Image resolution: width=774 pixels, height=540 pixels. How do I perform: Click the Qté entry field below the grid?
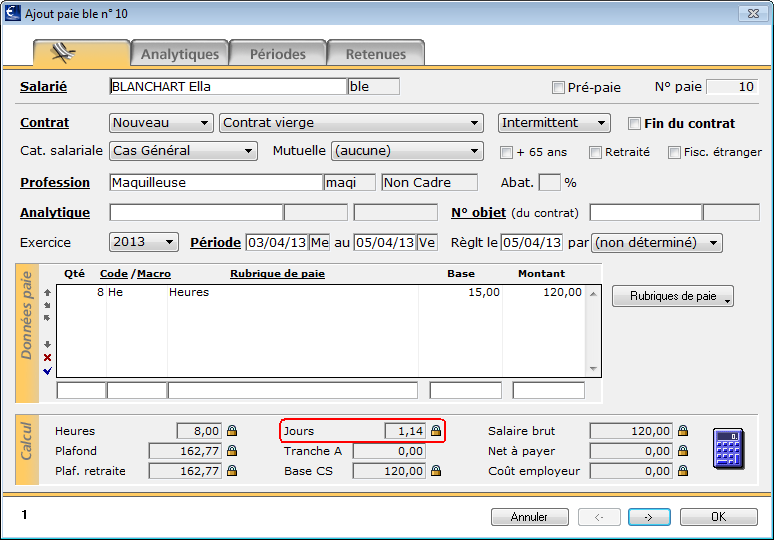(x=81, y=390)
